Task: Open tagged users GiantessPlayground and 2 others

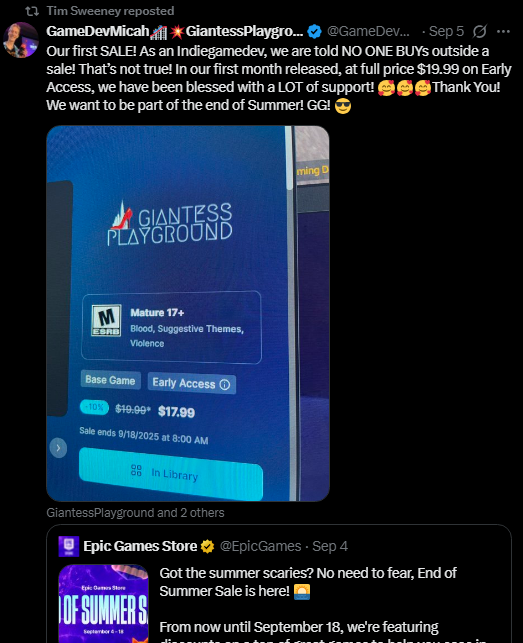Action: [x=135, y=513]
